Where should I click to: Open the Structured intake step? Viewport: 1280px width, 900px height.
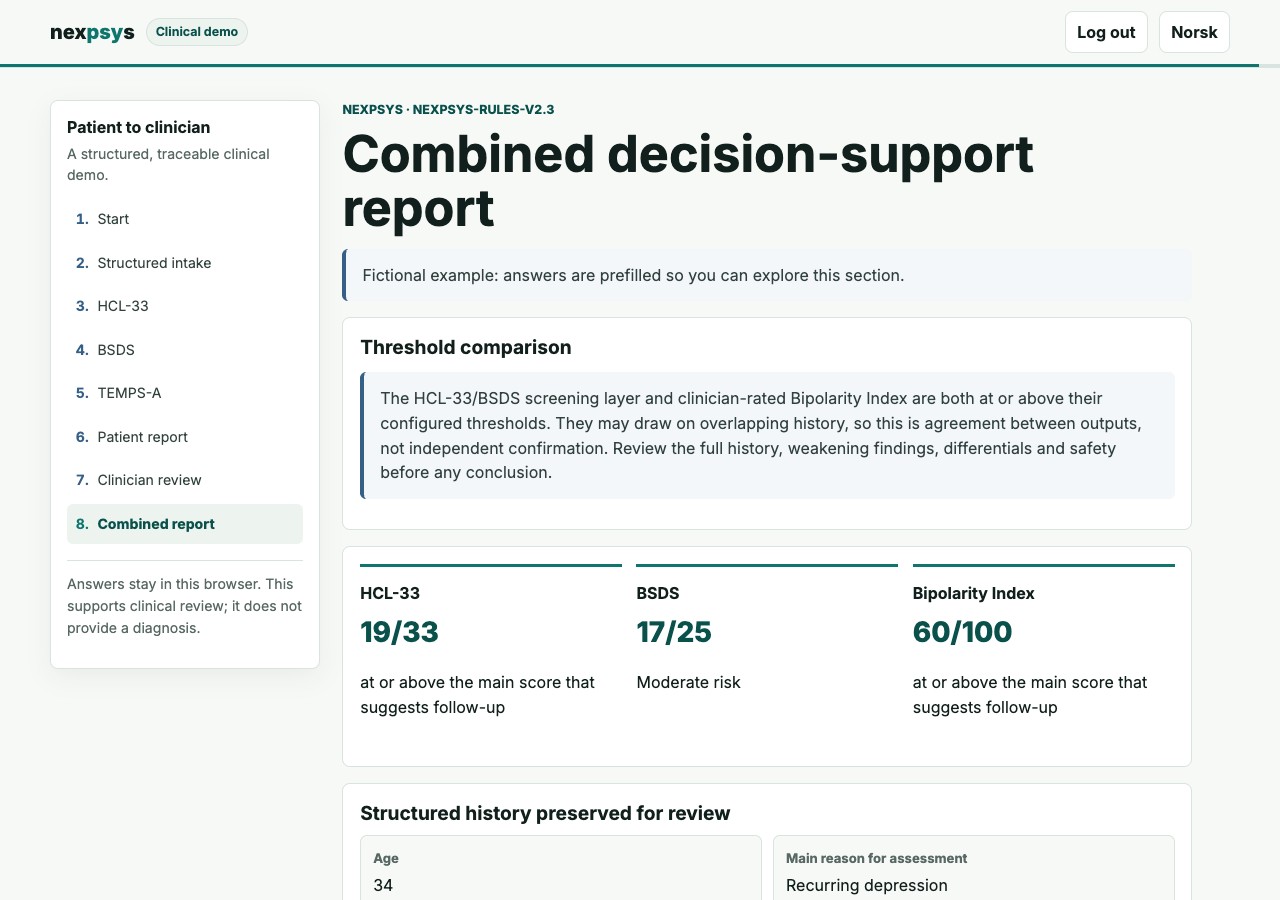185,263
